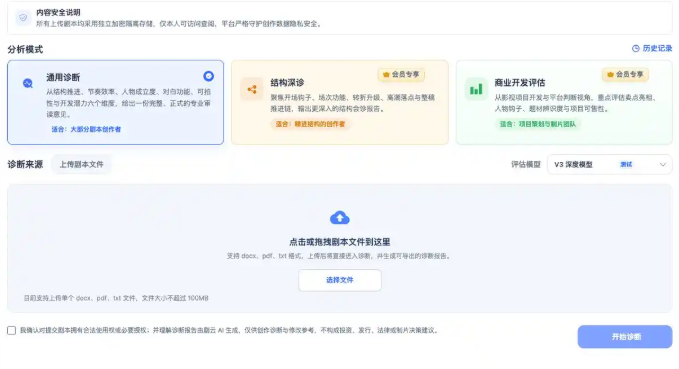The width and height of the screenshot is (679, 369).
Task: Tick the authorization confirmation checkbox
Action: pos(12,330)
